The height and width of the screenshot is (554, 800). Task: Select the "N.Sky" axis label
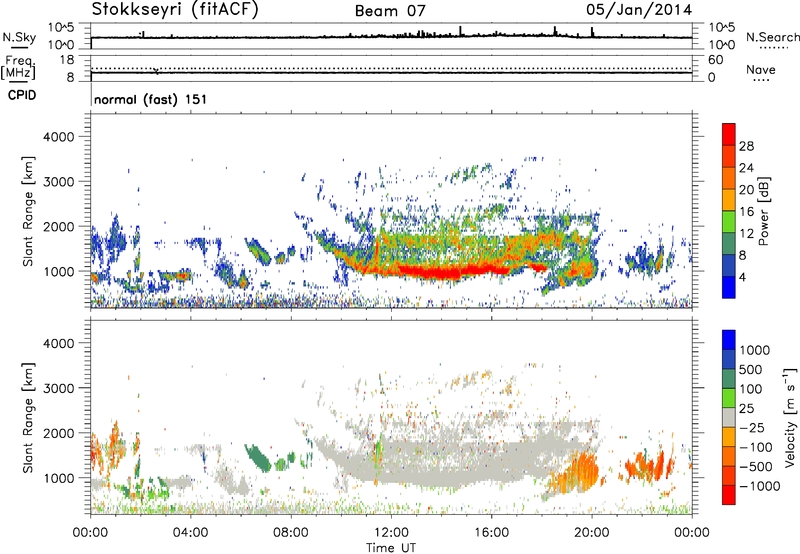point(19,37)
